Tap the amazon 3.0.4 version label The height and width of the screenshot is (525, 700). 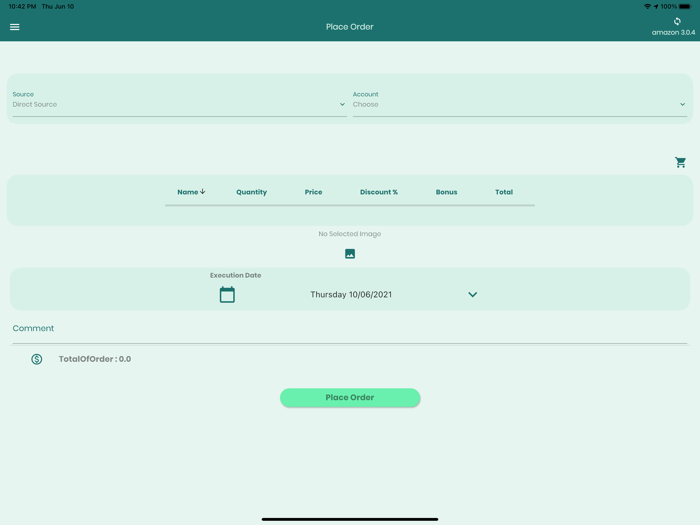(x=673, y=33)
